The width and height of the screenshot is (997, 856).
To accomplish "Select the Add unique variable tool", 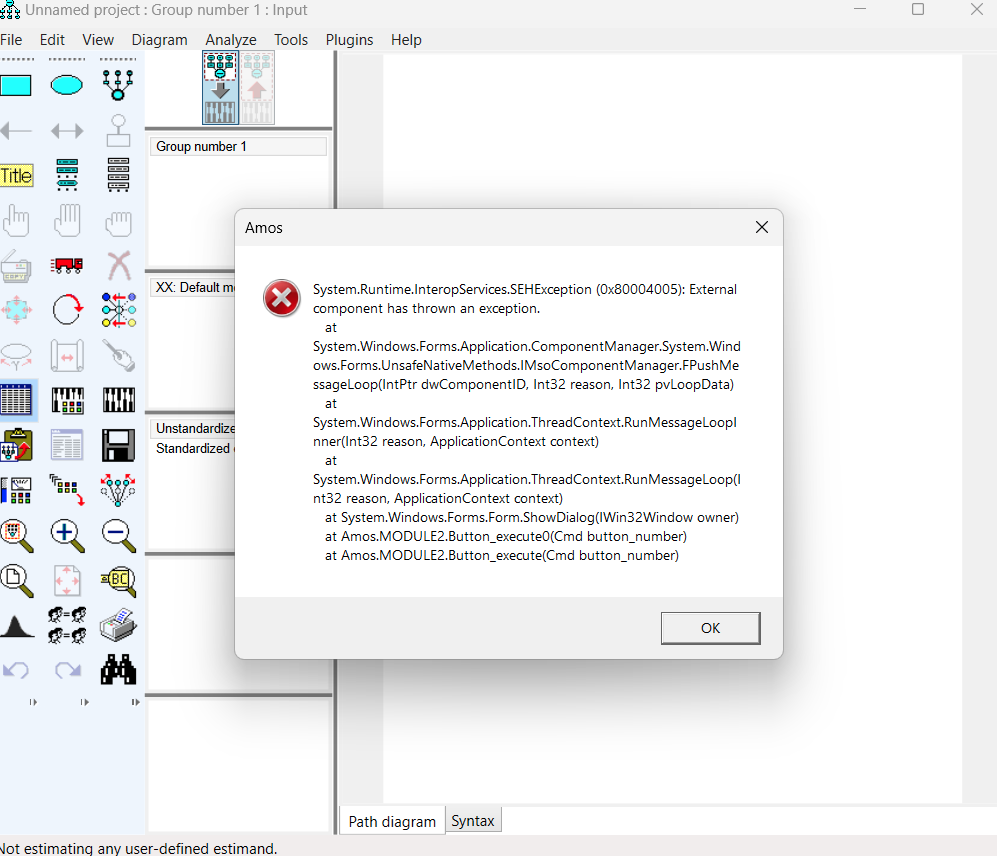I will coord(118,131).
